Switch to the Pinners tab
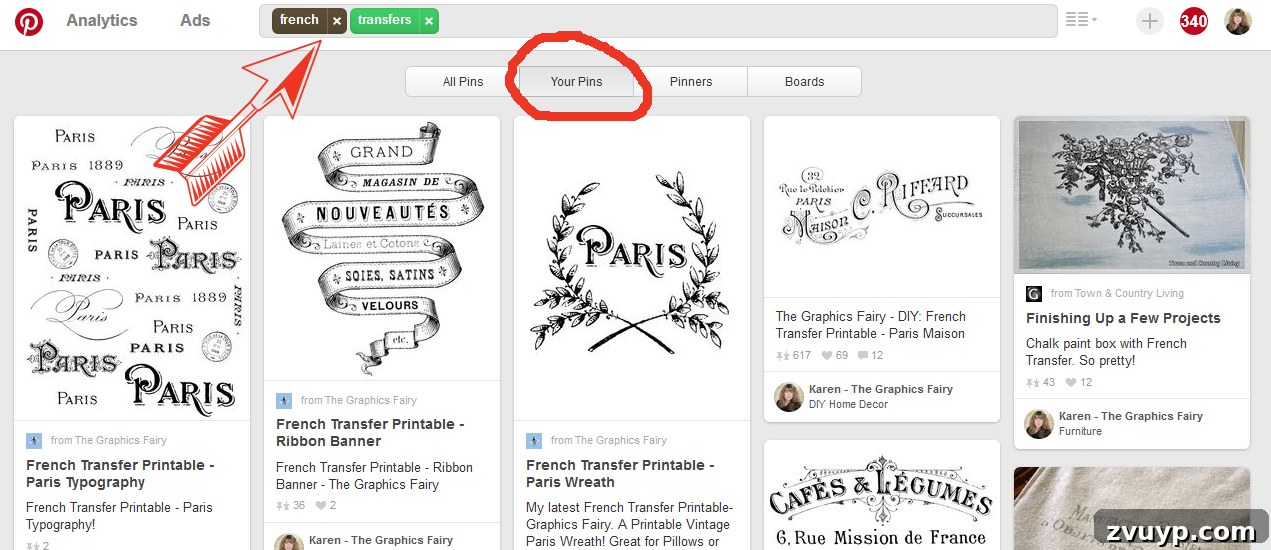This screenshot has height=550, width=1271. point(691,82)
